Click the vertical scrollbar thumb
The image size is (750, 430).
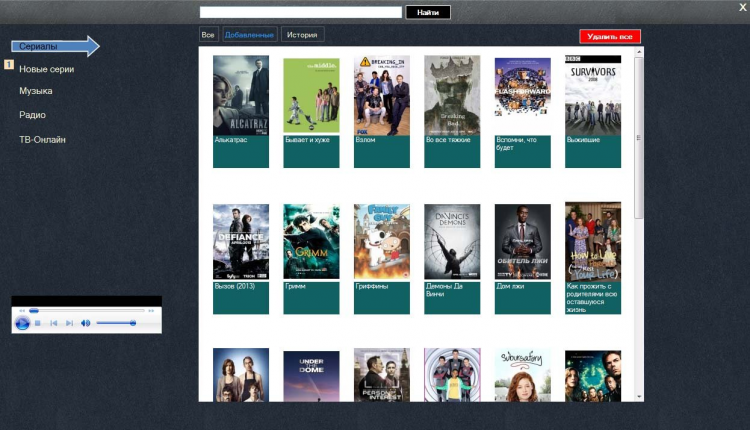(x=639, y=138)
